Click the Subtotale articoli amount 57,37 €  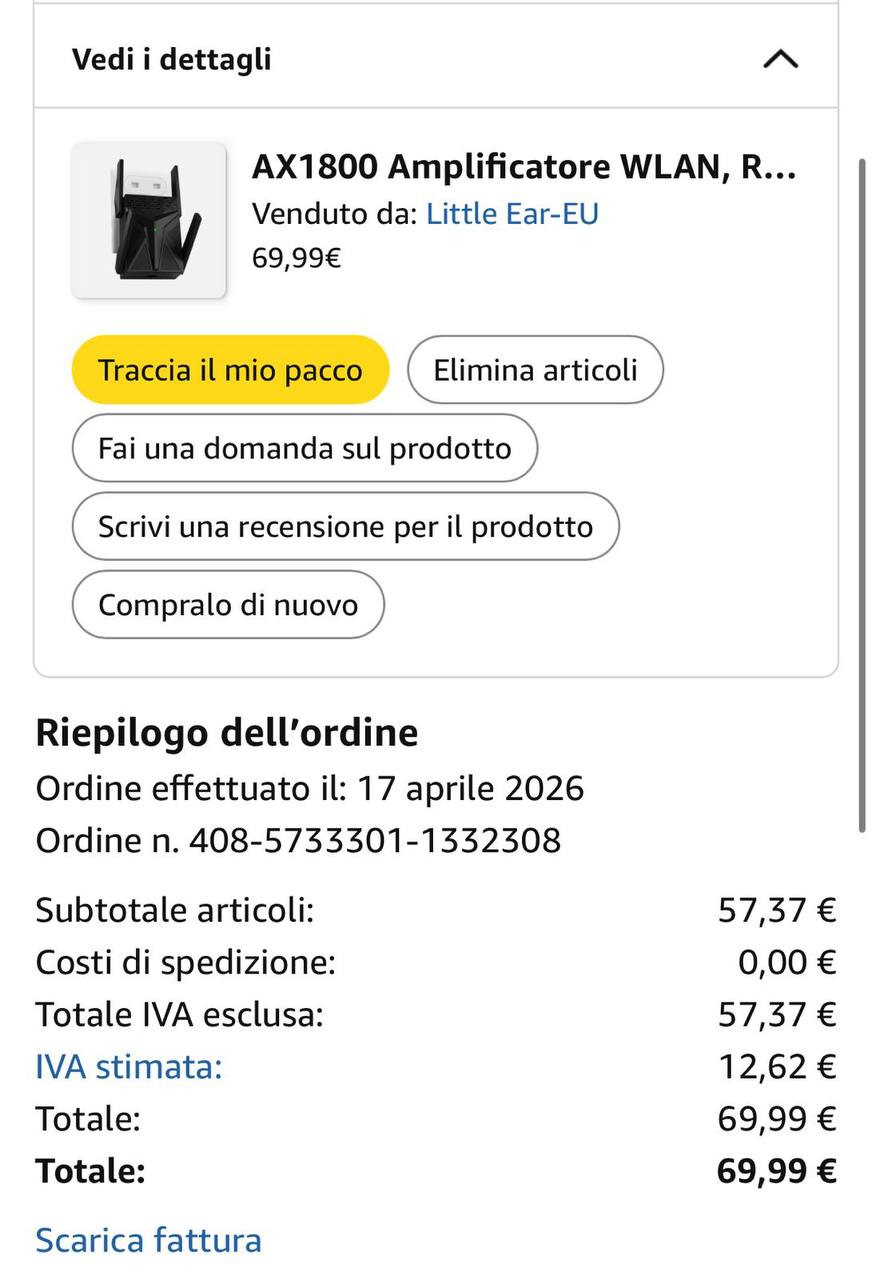(777, 910)
